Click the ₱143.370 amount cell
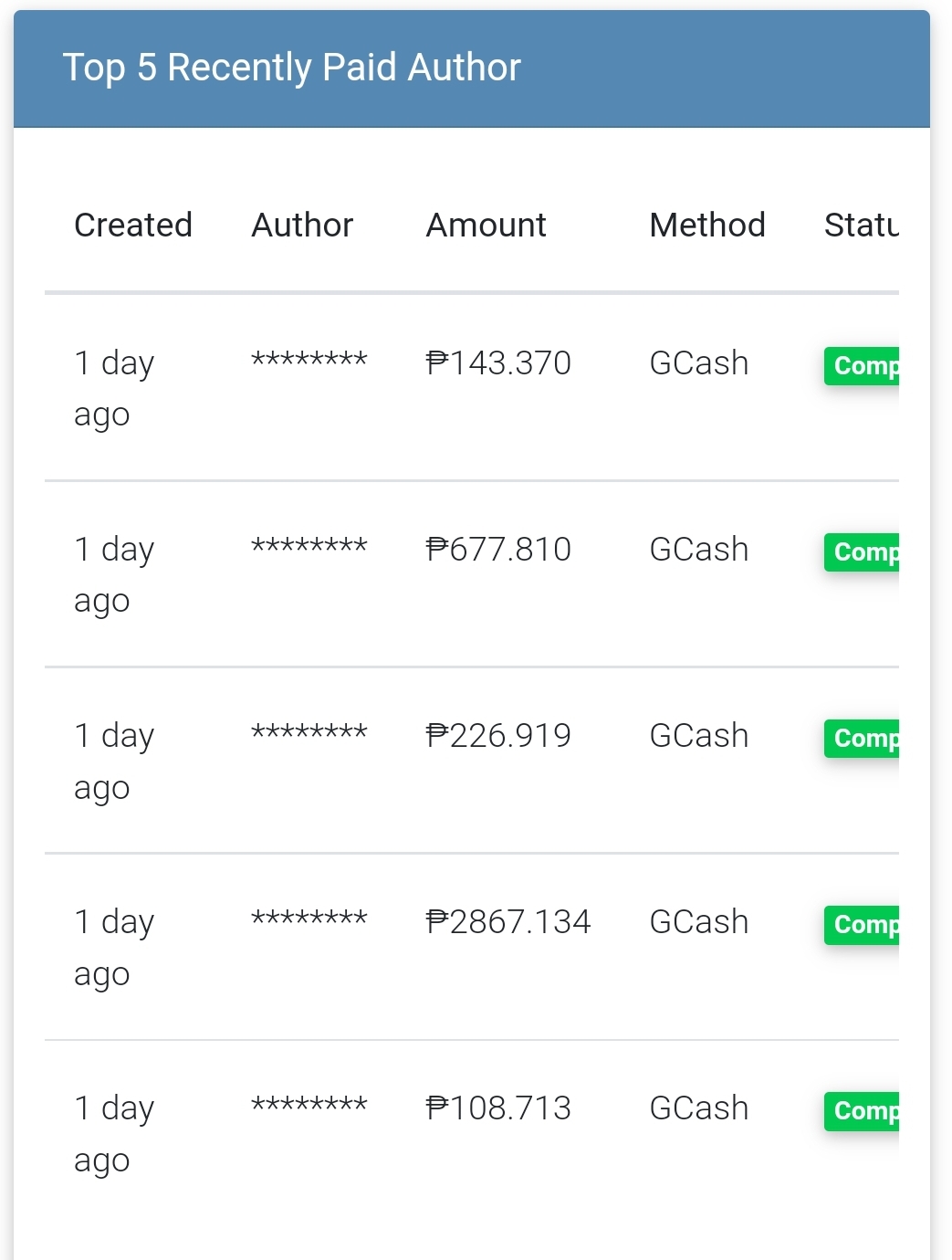The width and height of the screenshot is (952, 1260). (498, 363)
